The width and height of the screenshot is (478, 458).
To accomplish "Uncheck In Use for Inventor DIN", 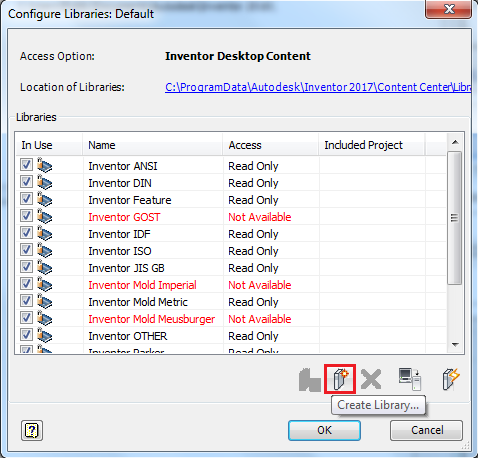I will (26, 181).
